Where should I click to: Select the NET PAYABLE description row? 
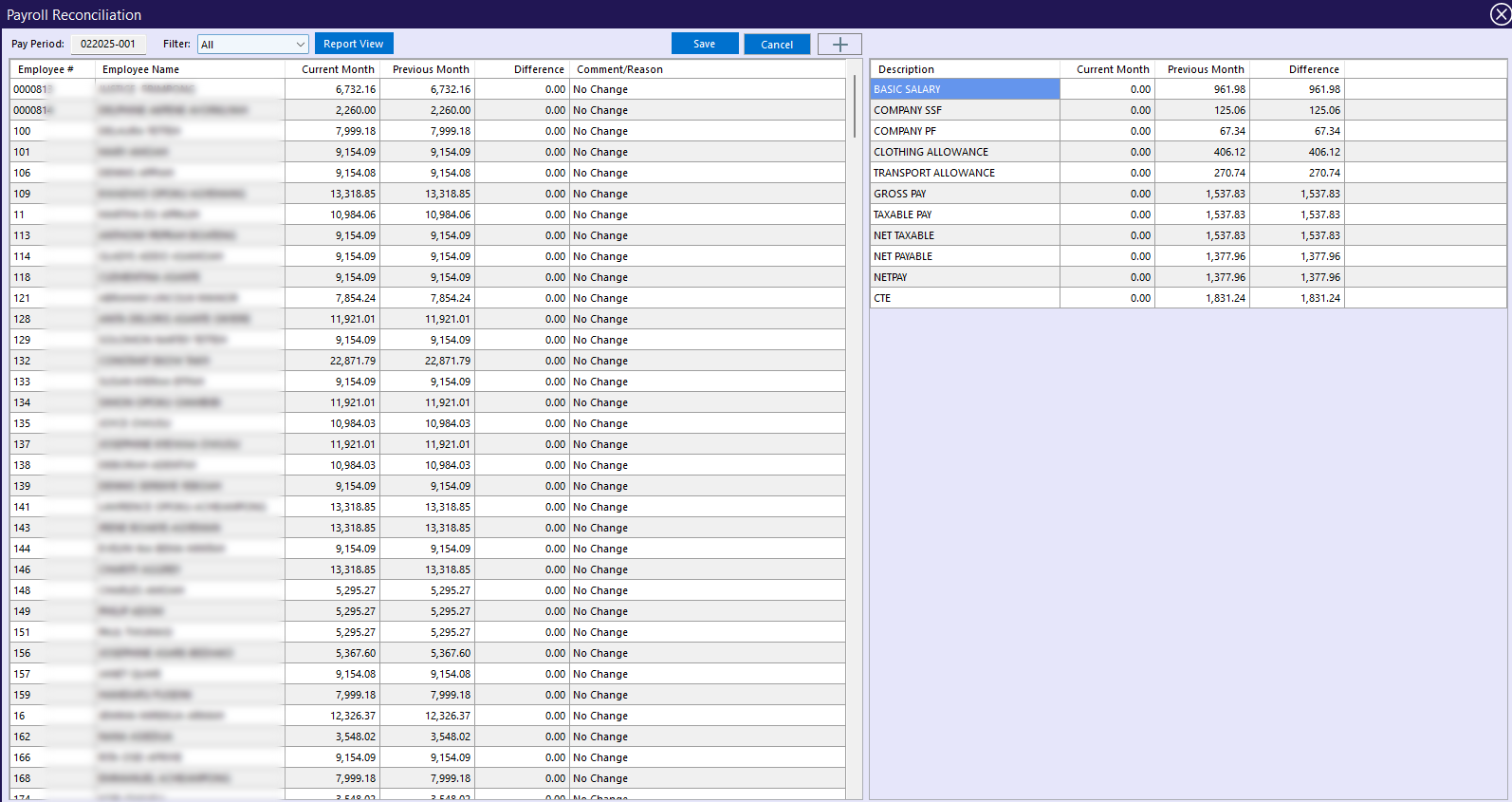click(964, 256)
